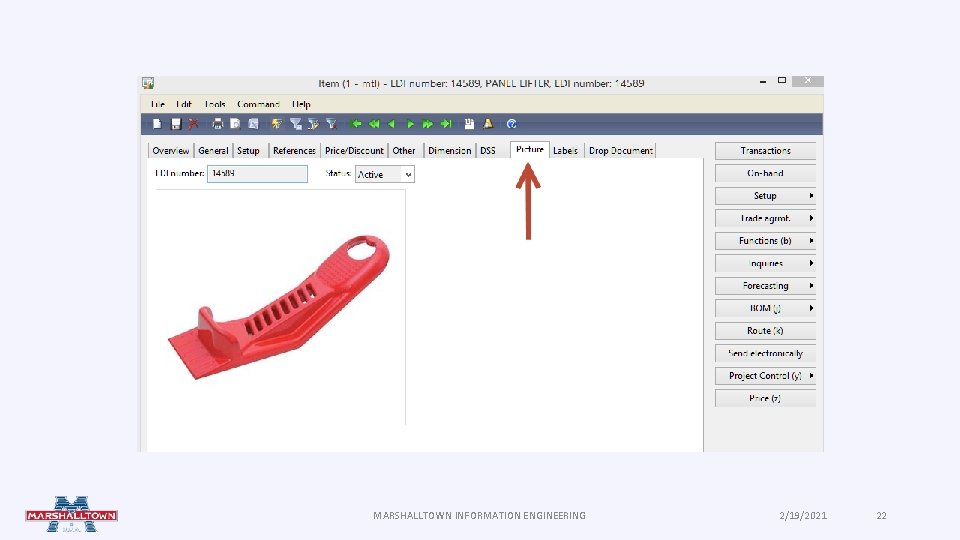Screen dimensions: 960x540
Task: Click the Price (z) button
Action: point(765,399)
